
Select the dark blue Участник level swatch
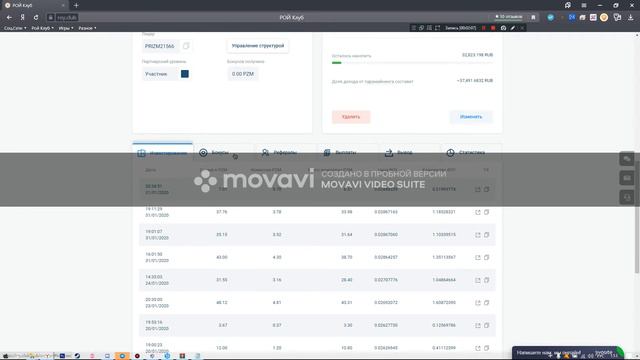click(185, 74)
